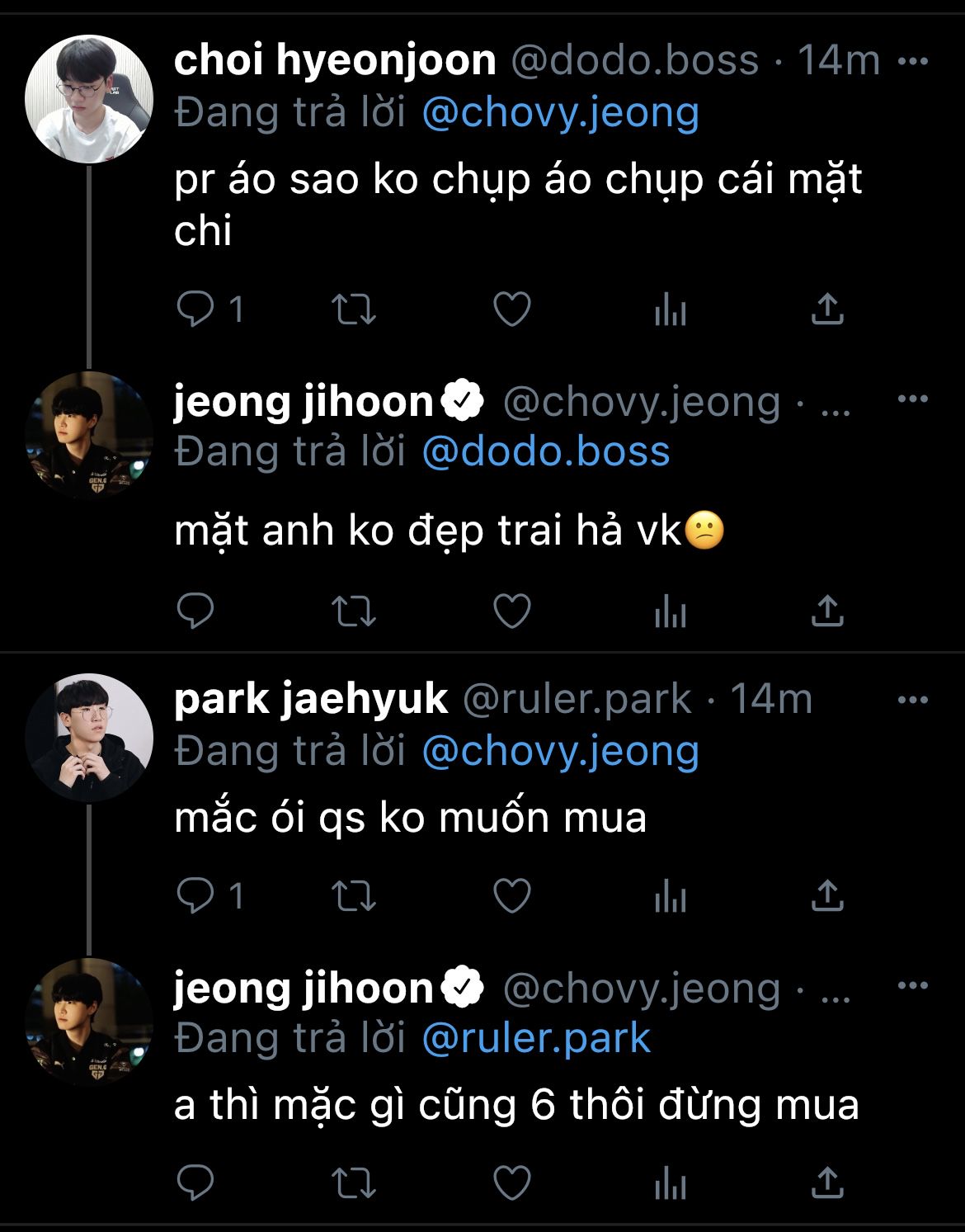View analytics on park jaehyuk's tweet
965x1232 pixels.
(670, 896)
